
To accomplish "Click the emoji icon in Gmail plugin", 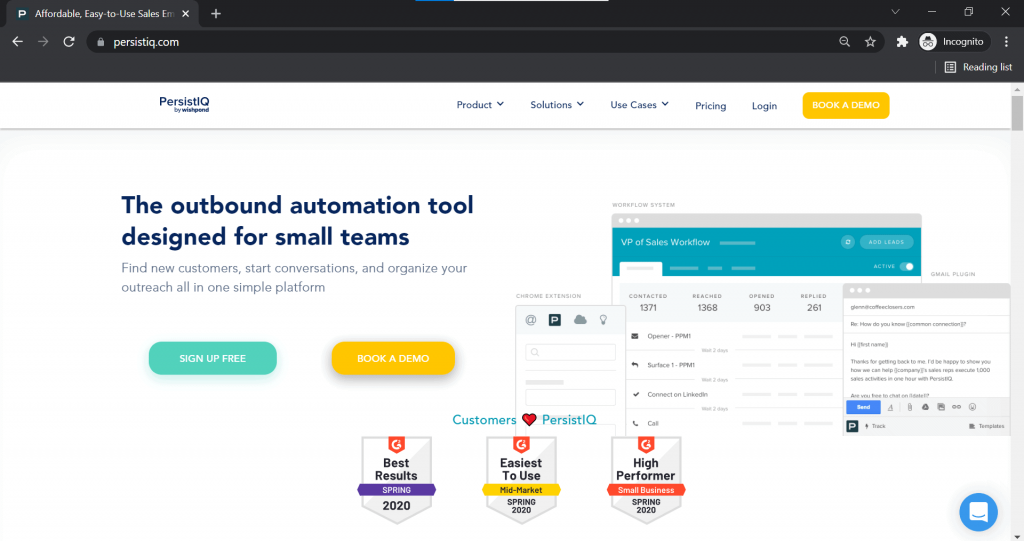I will [x=972, y=407].
